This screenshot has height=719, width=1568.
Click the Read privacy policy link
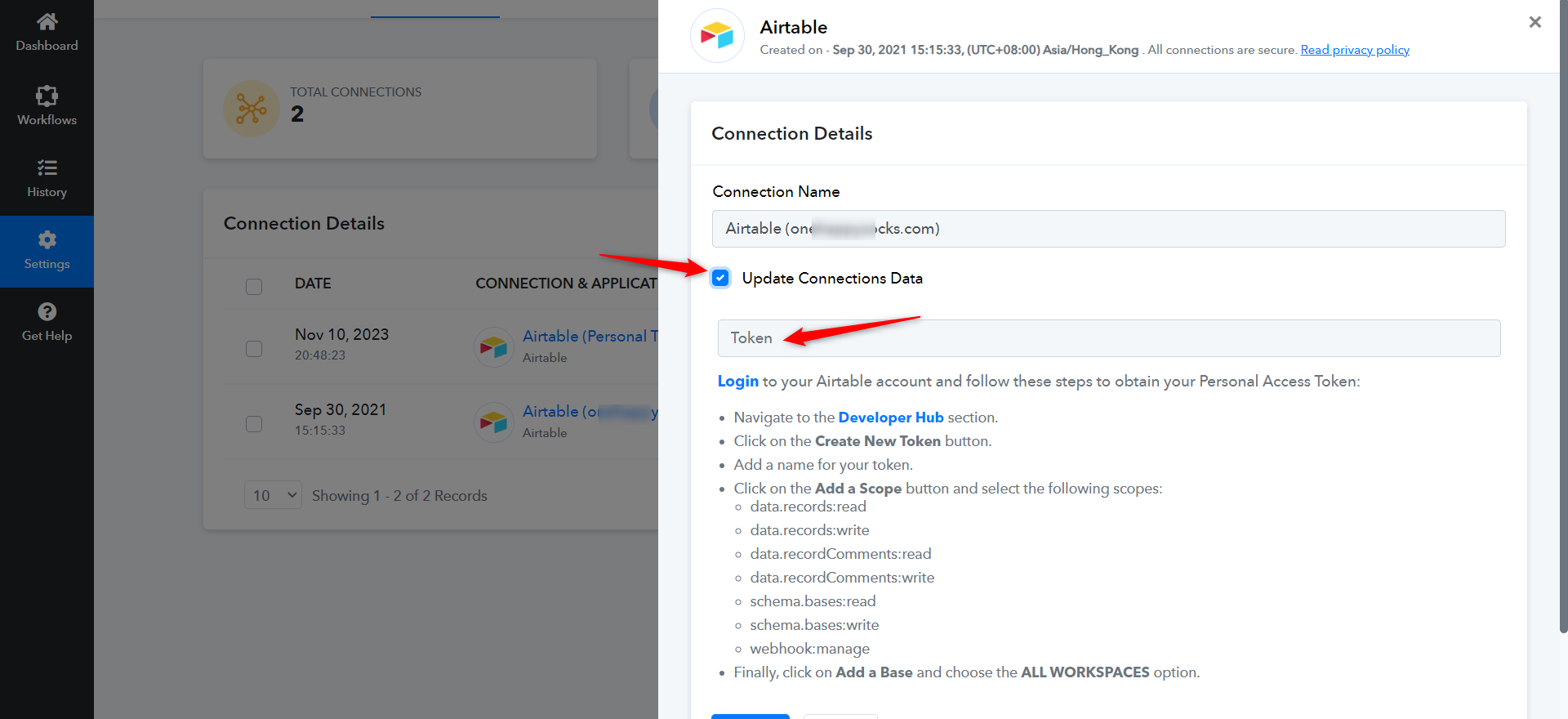(x=1354, y=50)
